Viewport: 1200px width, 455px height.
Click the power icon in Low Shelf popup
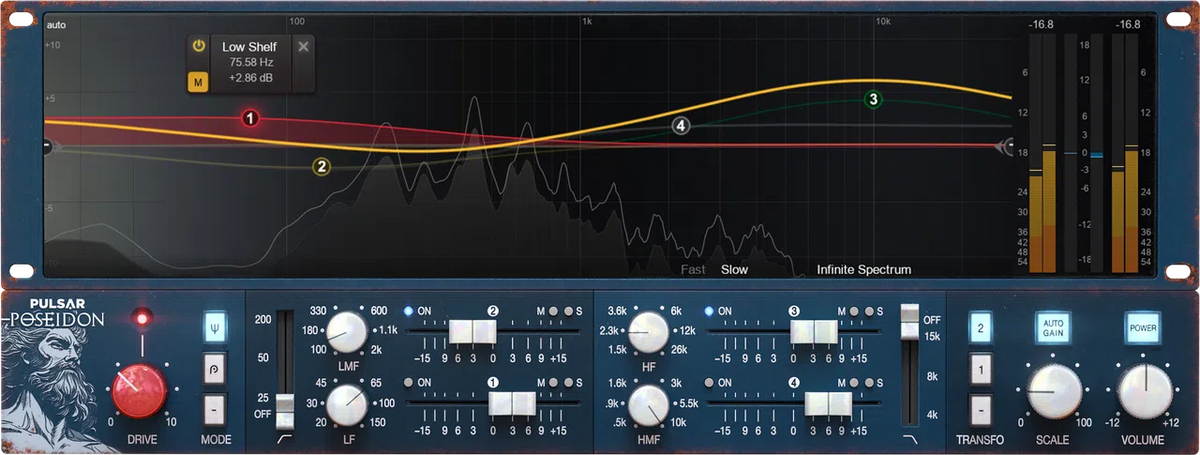point(199,46)
